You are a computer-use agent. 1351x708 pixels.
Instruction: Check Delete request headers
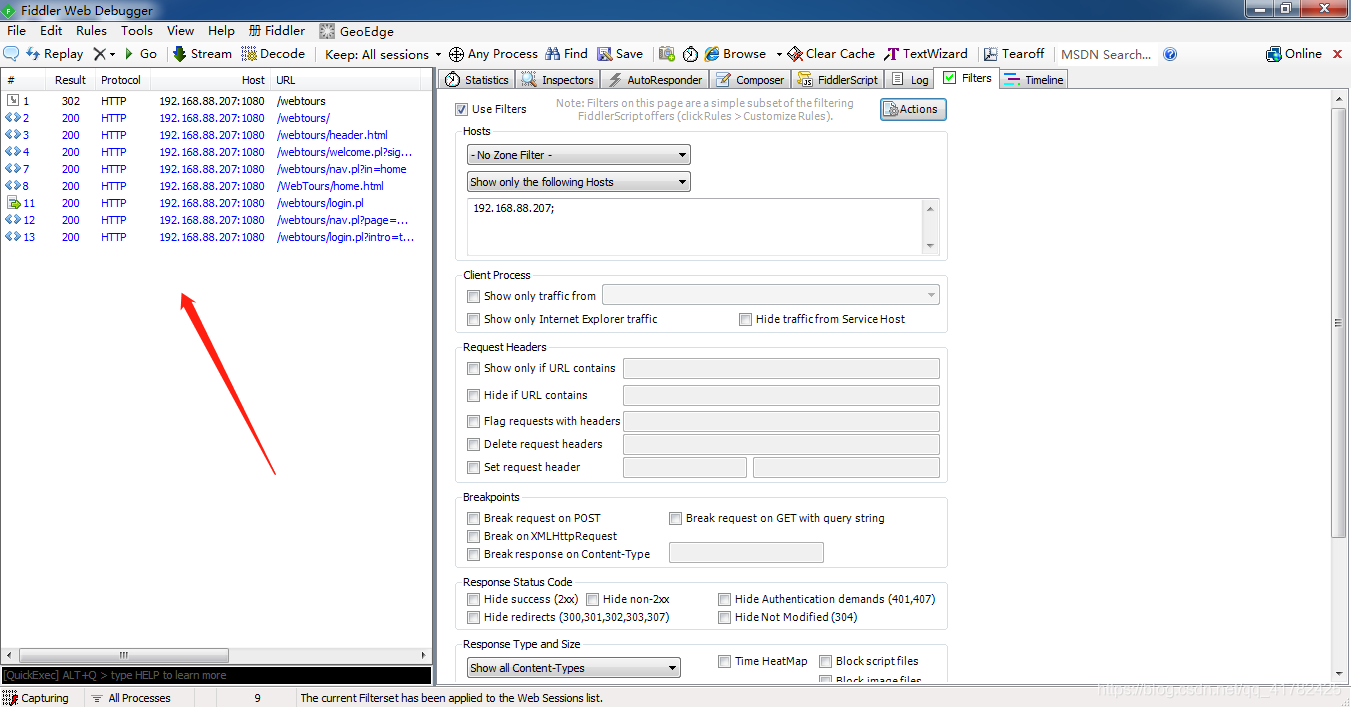pyautogui.click(x=474, y=444)
